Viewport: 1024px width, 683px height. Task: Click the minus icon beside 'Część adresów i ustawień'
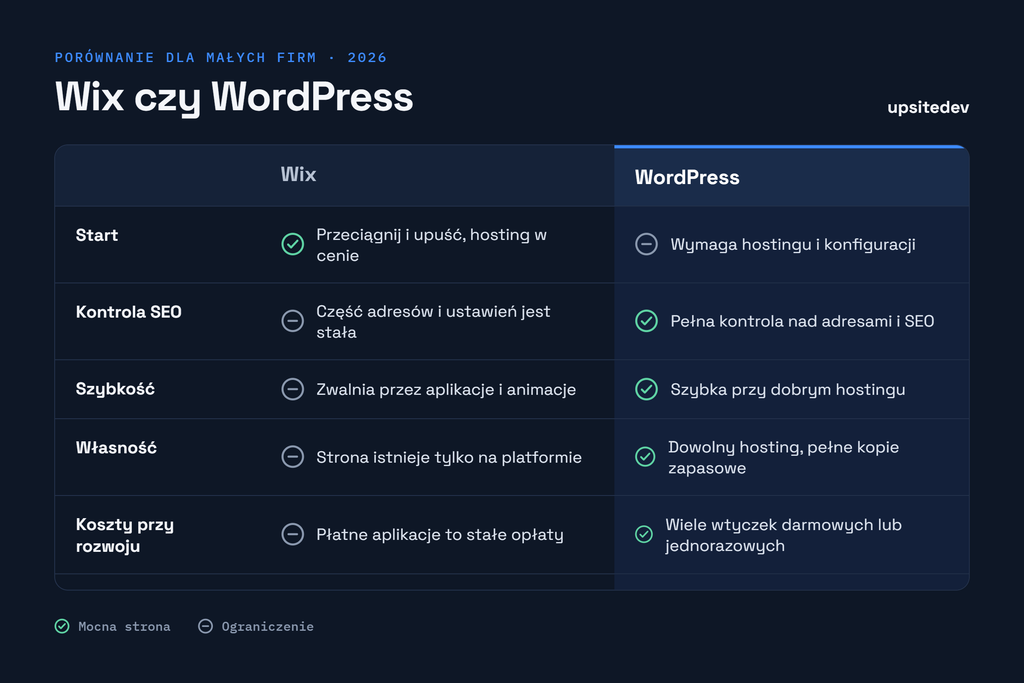(293, 321)
